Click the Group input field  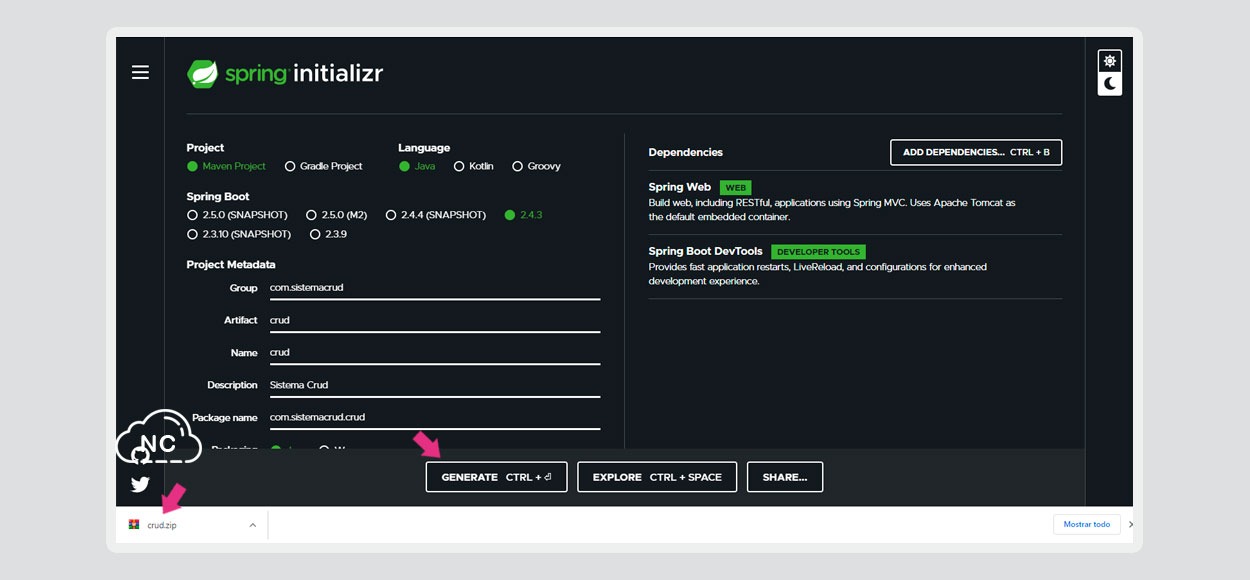[435, 288]
